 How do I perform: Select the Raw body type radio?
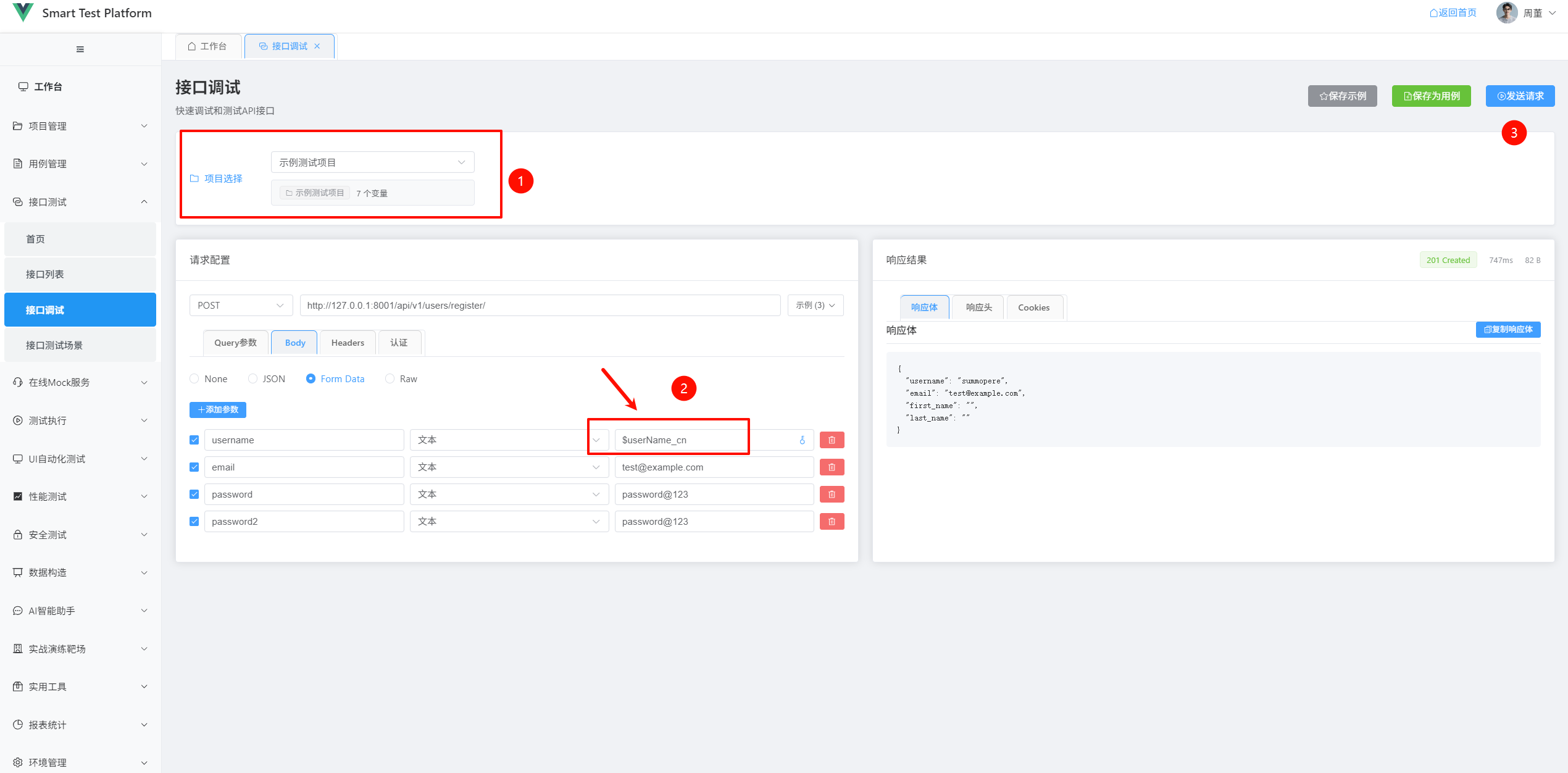click(390, 378)
